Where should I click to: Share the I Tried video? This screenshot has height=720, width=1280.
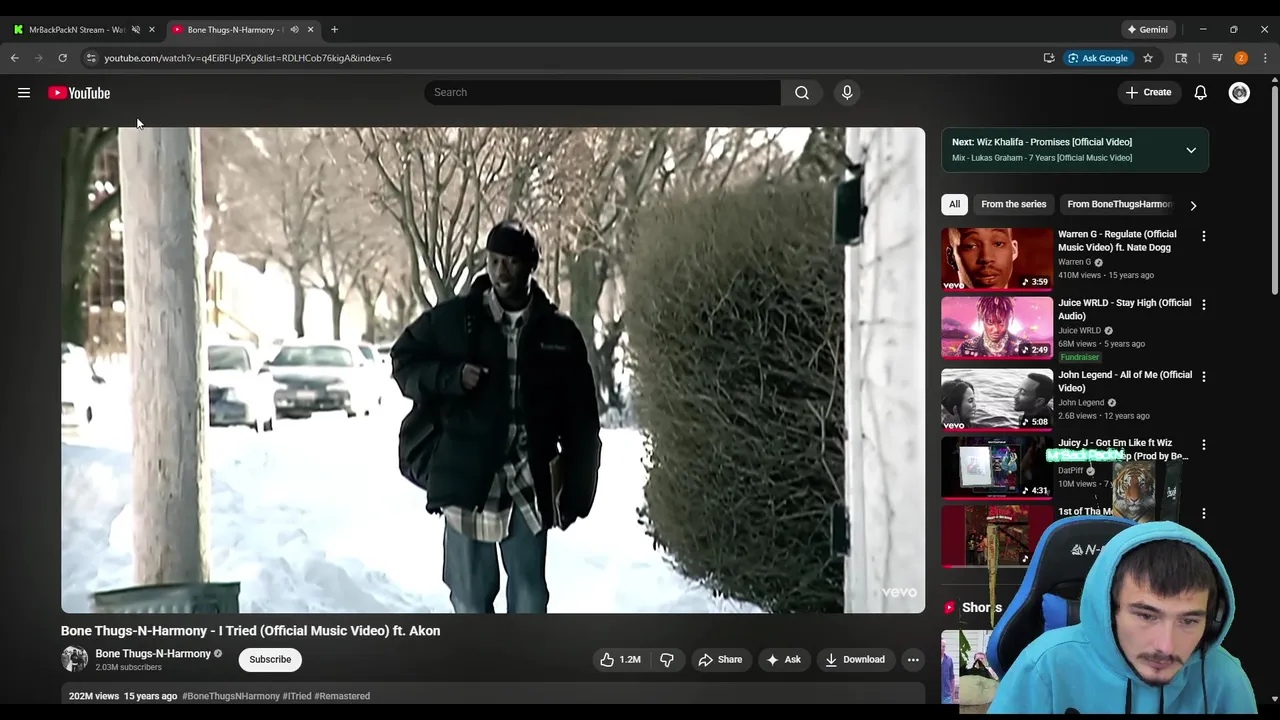click(x=721, y=660)
